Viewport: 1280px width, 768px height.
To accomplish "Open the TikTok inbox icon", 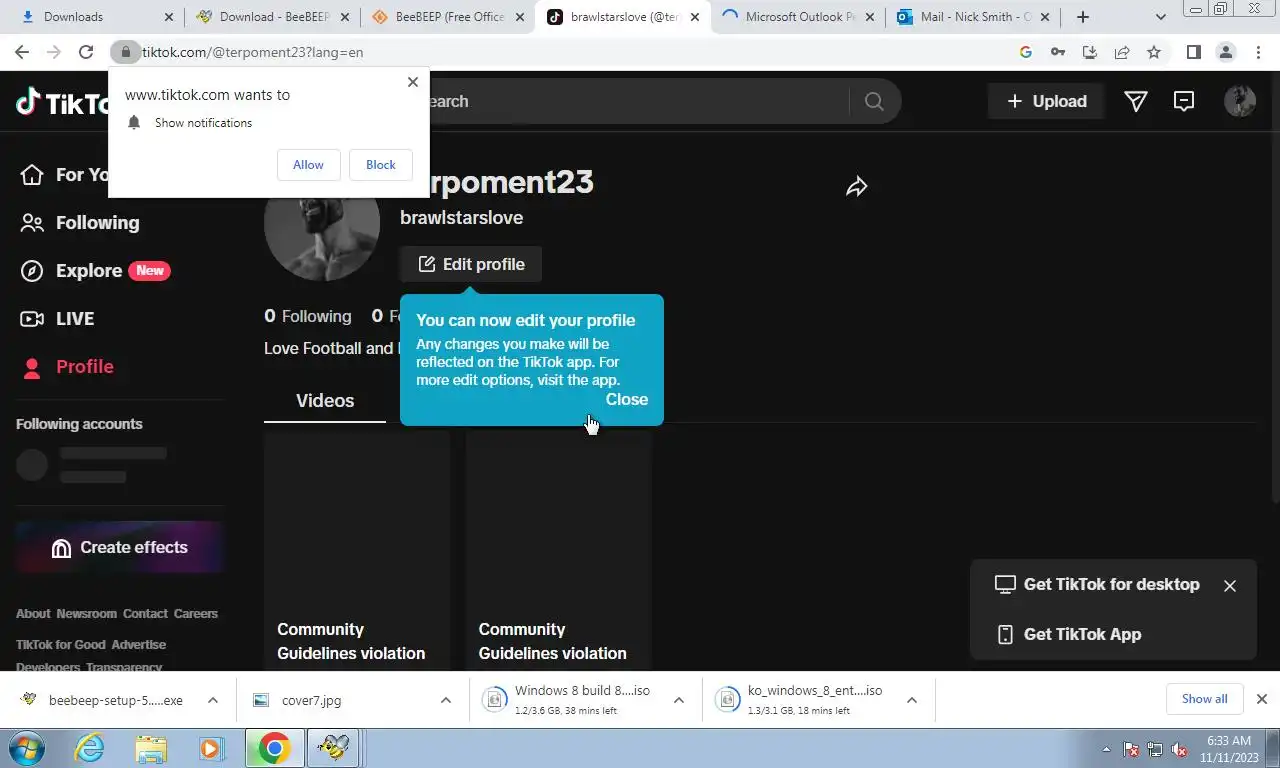I will point(1184,101).
